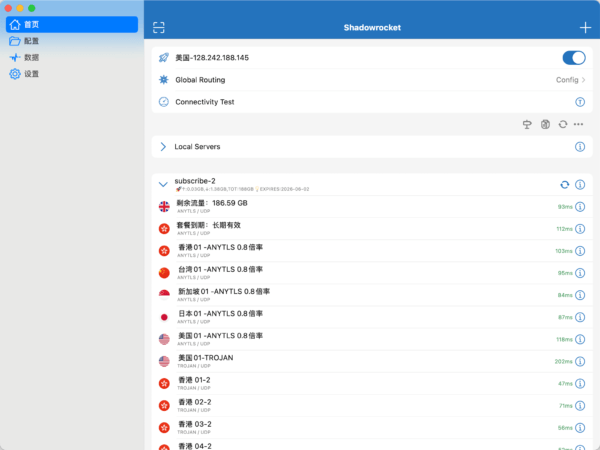Click the 47ms latency of 香港 01-2
This screenshot has height=450, width=600.
click(x=565, y=383)
